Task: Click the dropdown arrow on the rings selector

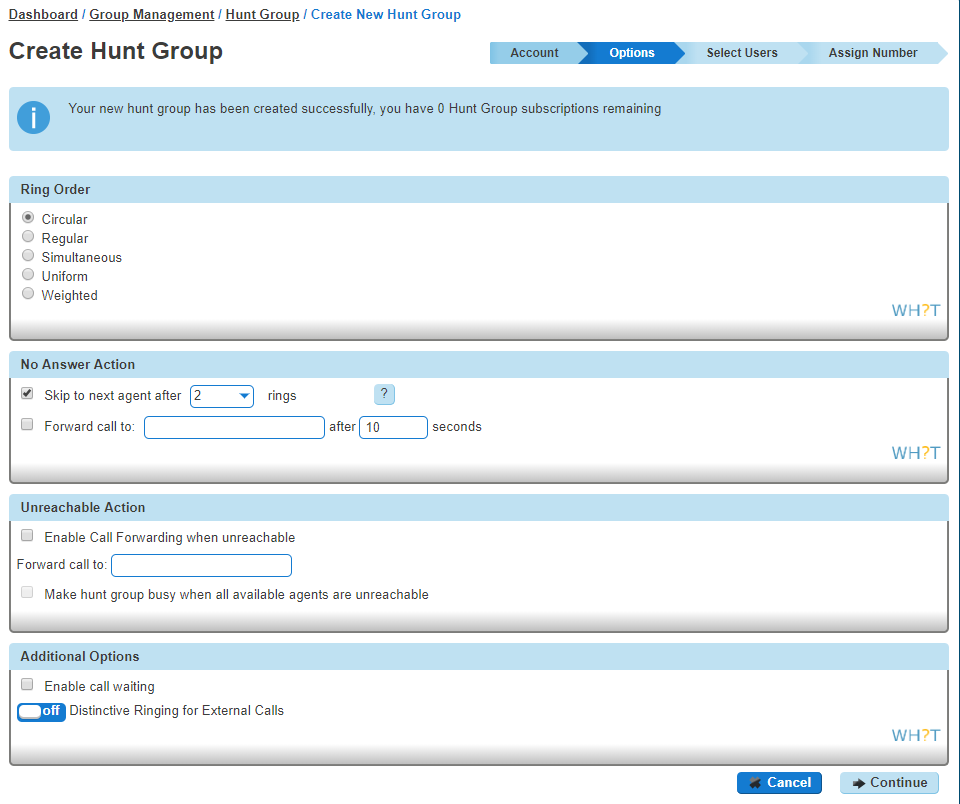Action: 245,396
